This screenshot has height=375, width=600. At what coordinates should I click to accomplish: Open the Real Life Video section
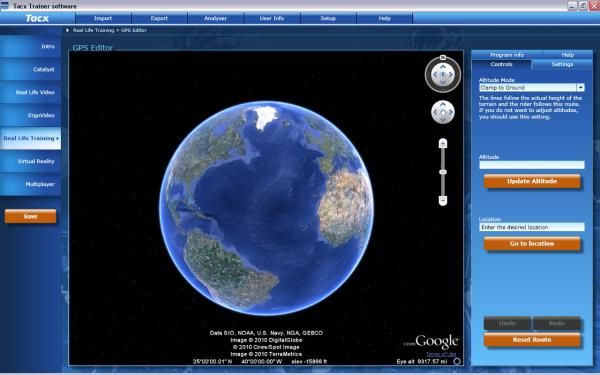coord(31,92)
